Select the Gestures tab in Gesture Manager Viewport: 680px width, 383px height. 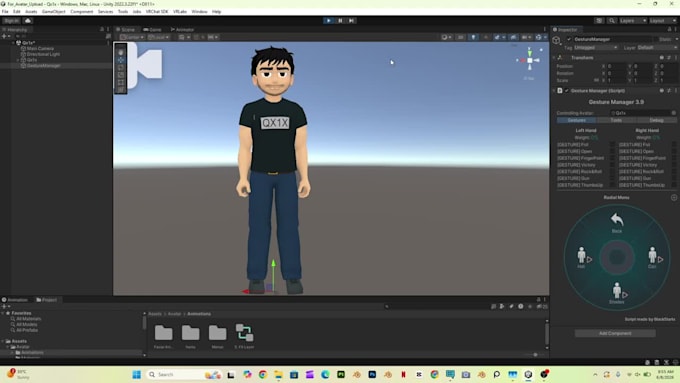point(576,120)
